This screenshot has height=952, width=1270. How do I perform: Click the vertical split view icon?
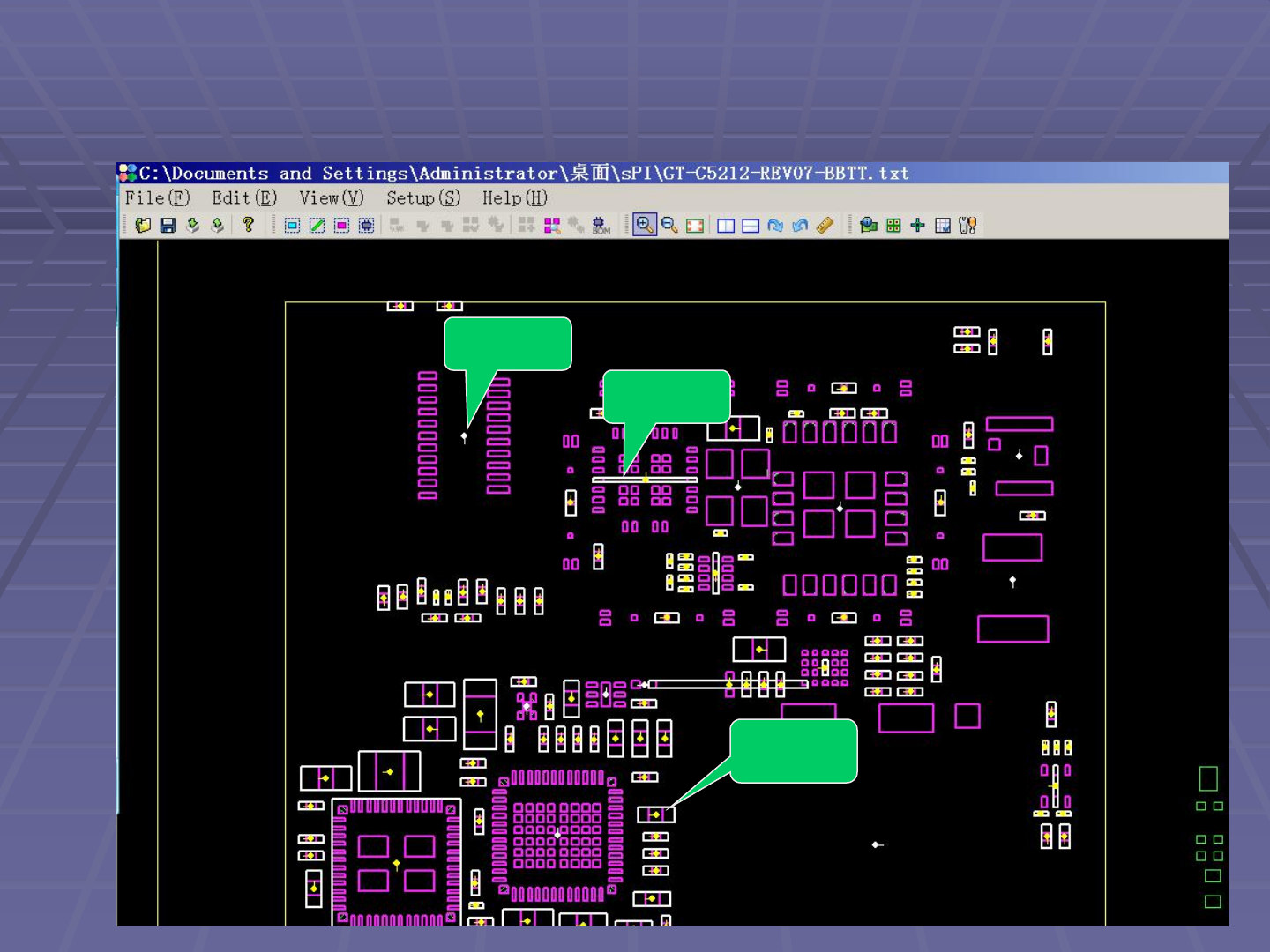coord(726,226)
